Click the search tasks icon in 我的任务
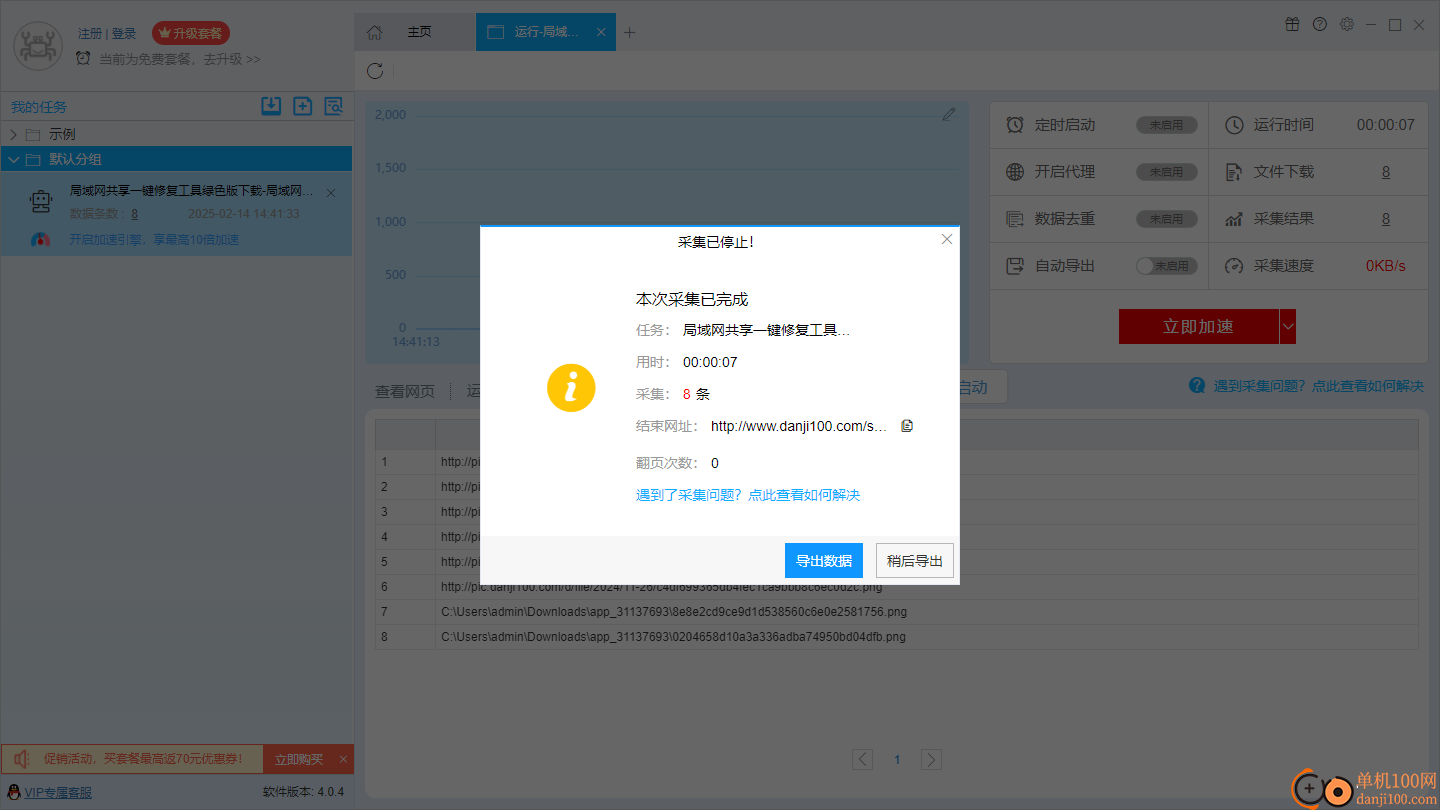Viewport: 1440px width, 810px height. pyautogui.click(x=333, y=106)
